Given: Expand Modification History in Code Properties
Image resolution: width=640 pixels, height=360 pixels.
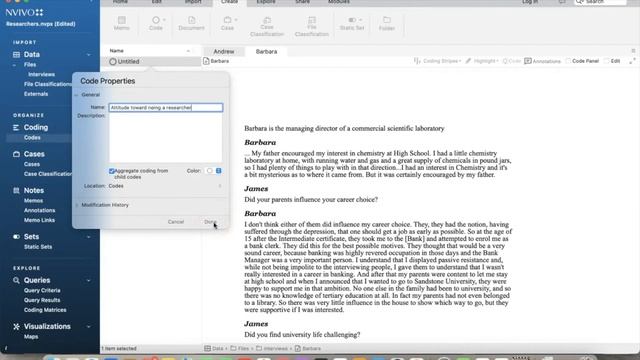Looking at the screenshot, I should [77, 205].
